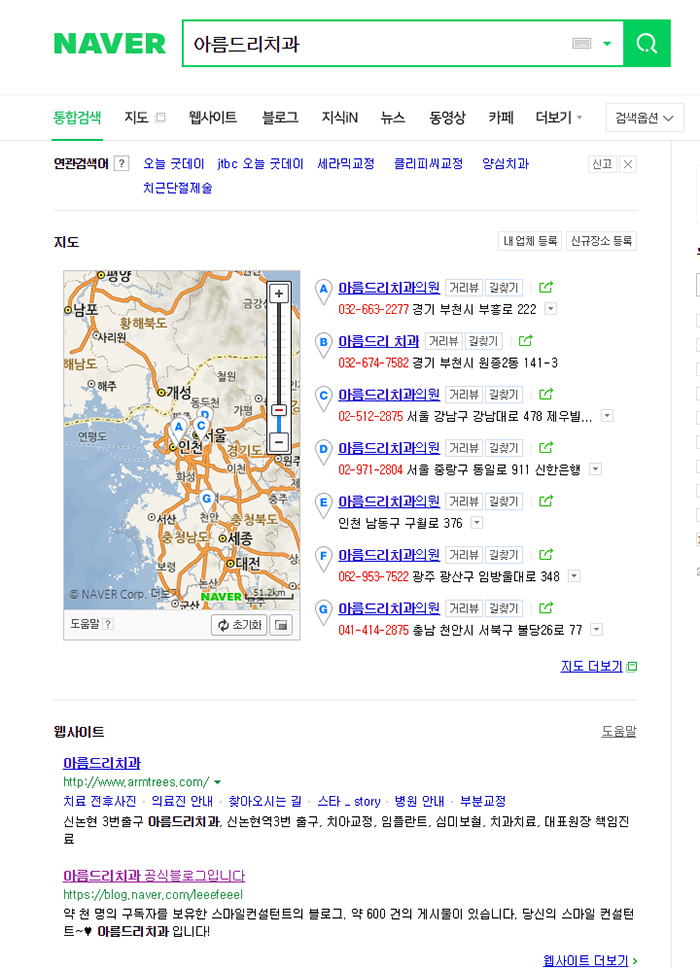700x968 pixels.
Task: Click the related search help question icon
Action: (x=122, y=164)
